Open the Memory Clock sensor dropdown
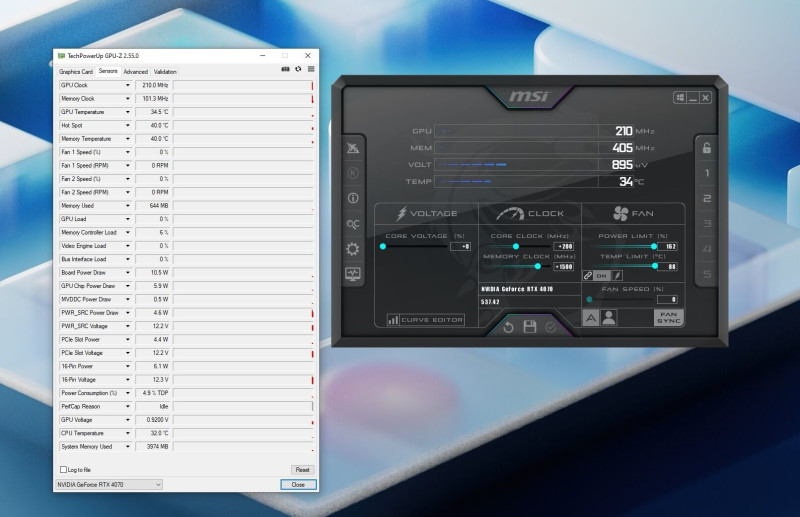The image size is (800, 517). (x=128, y=99)
